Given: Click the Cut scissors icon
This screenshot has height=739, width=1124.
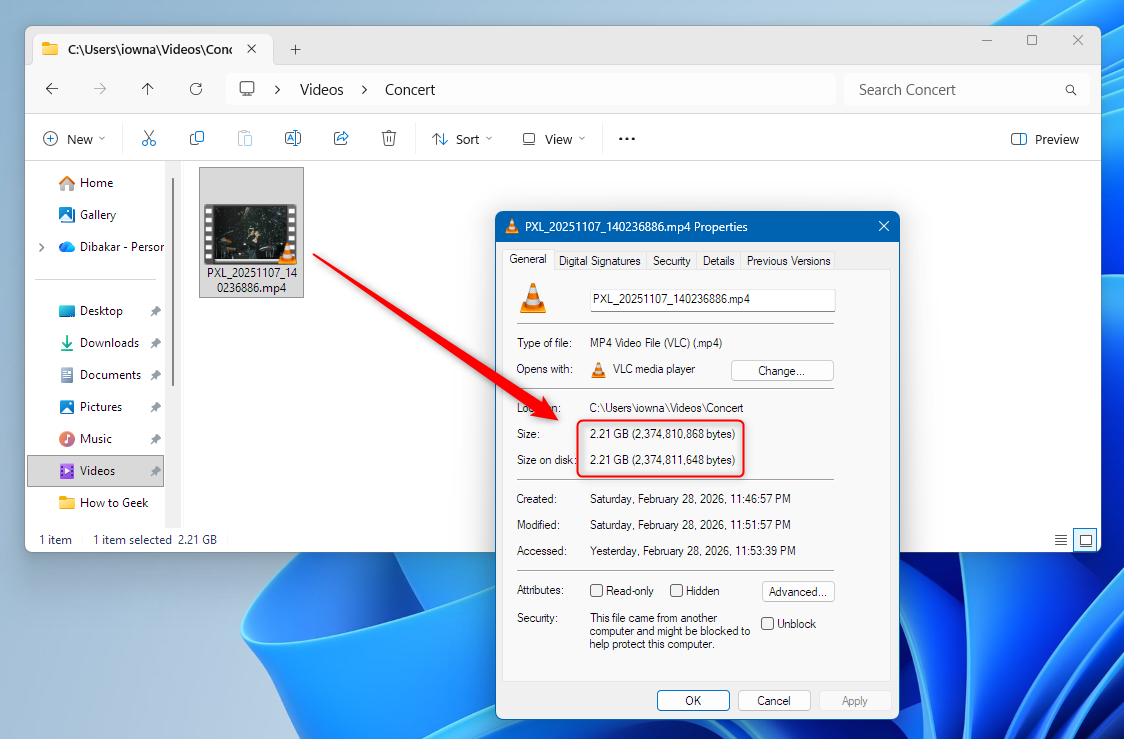Looking at the screenshot, I should pyautogui.click(x=148, y=138).
